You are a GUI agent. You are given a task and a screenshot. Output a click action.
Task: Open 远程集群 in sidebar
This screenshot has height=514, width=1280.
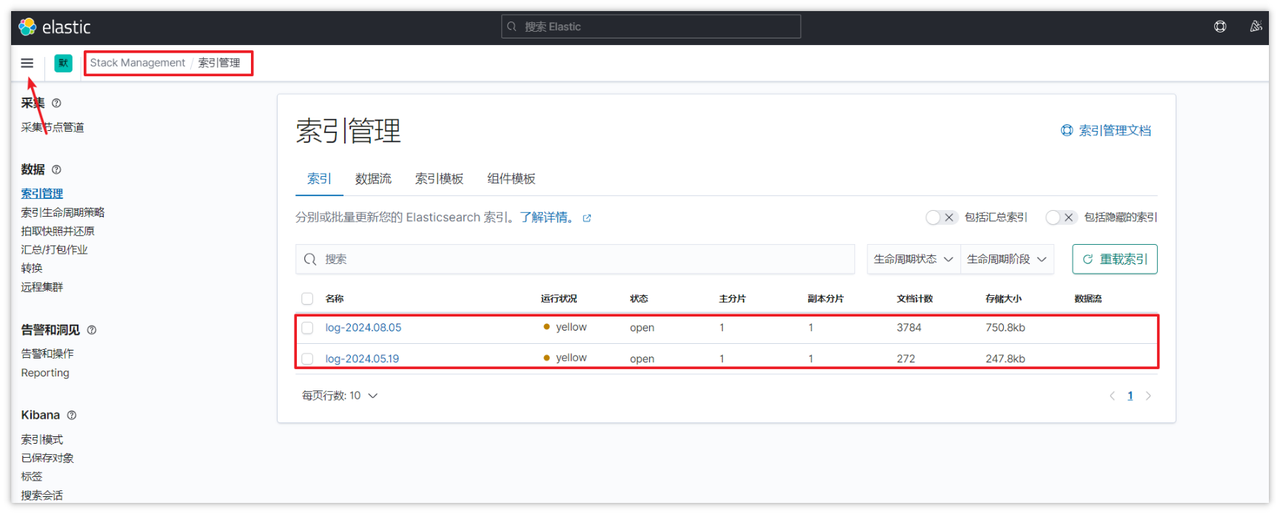point(42,288)
